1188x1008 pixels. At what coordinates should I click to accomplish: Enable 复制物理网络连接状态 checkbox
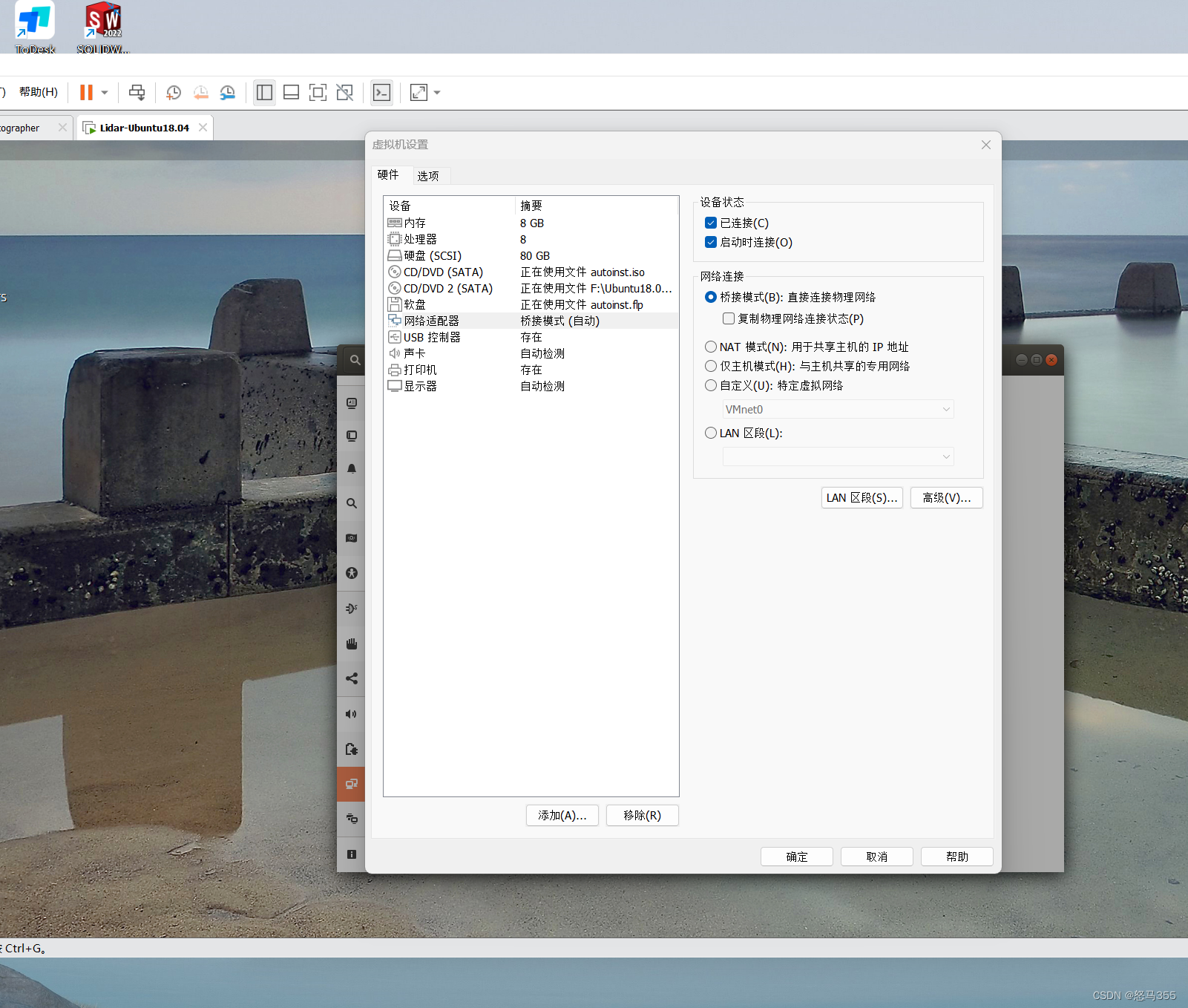(729, 318)
